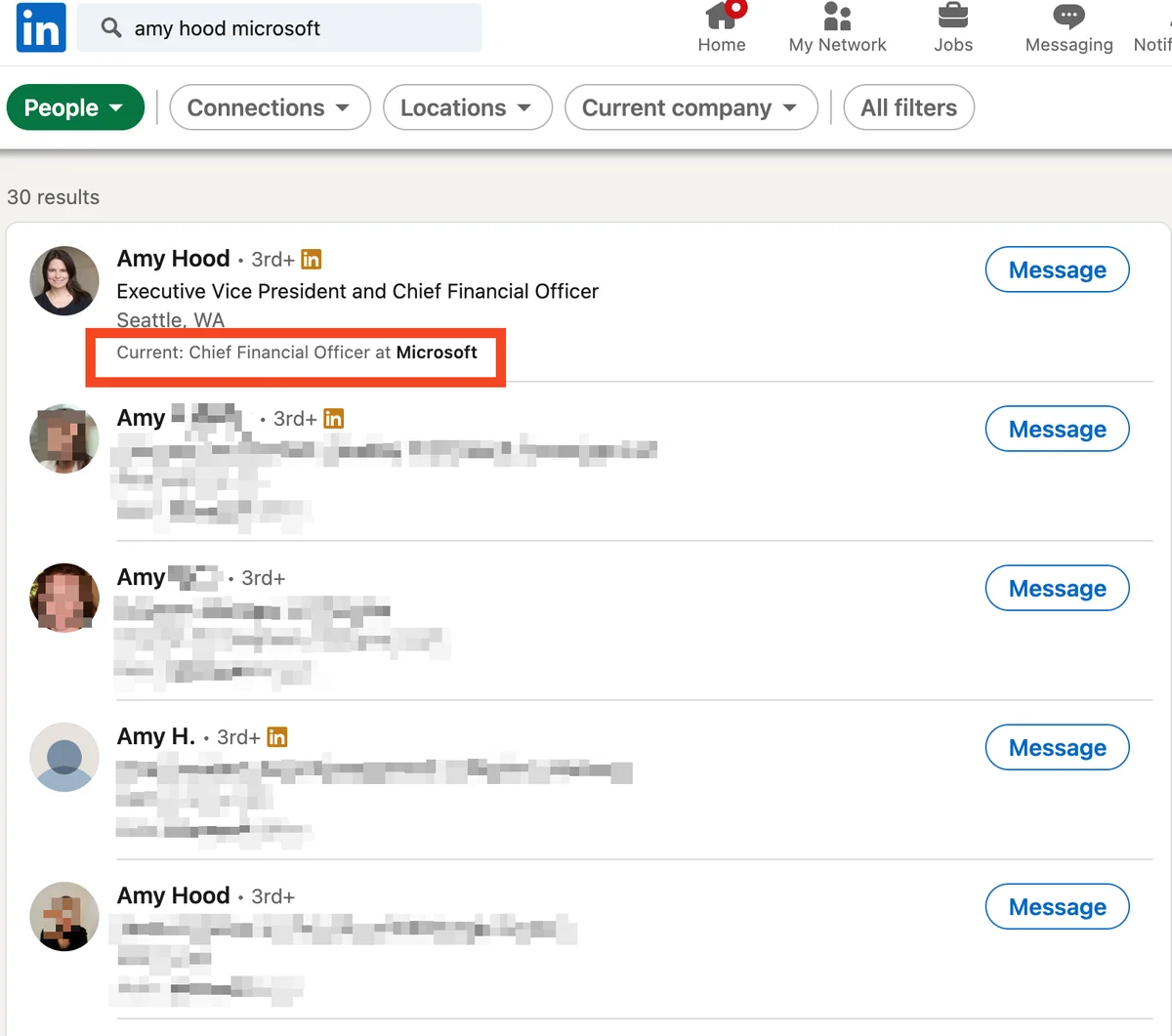The height and width of the screenshot is (1036, 1172).
Task: Click 'Seattle, WA' location text
Action: (170, 320)
